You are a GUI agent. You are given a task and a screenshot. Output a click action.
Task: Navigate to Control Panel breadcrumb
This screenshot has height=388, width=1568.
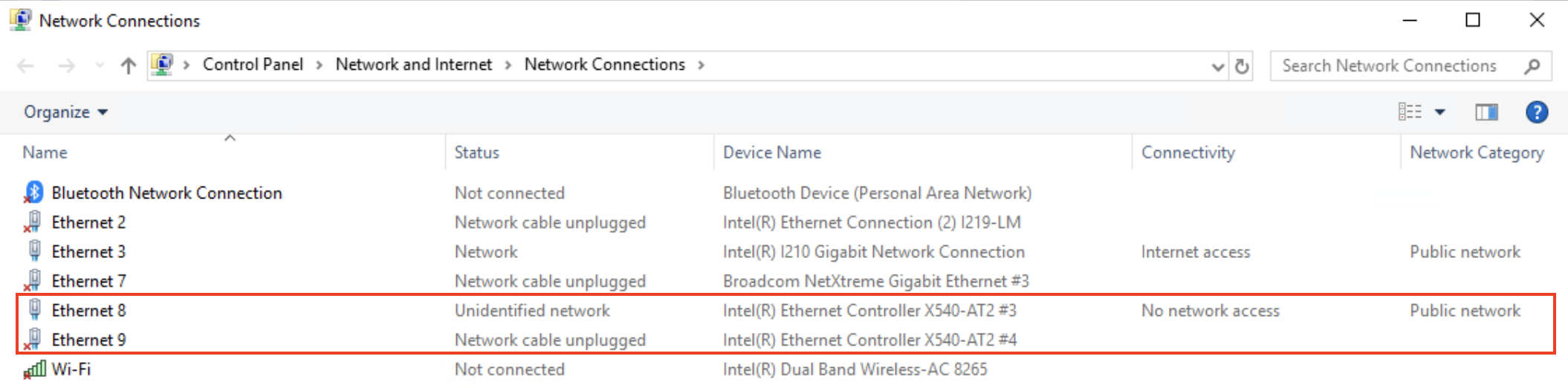[253, 65]
